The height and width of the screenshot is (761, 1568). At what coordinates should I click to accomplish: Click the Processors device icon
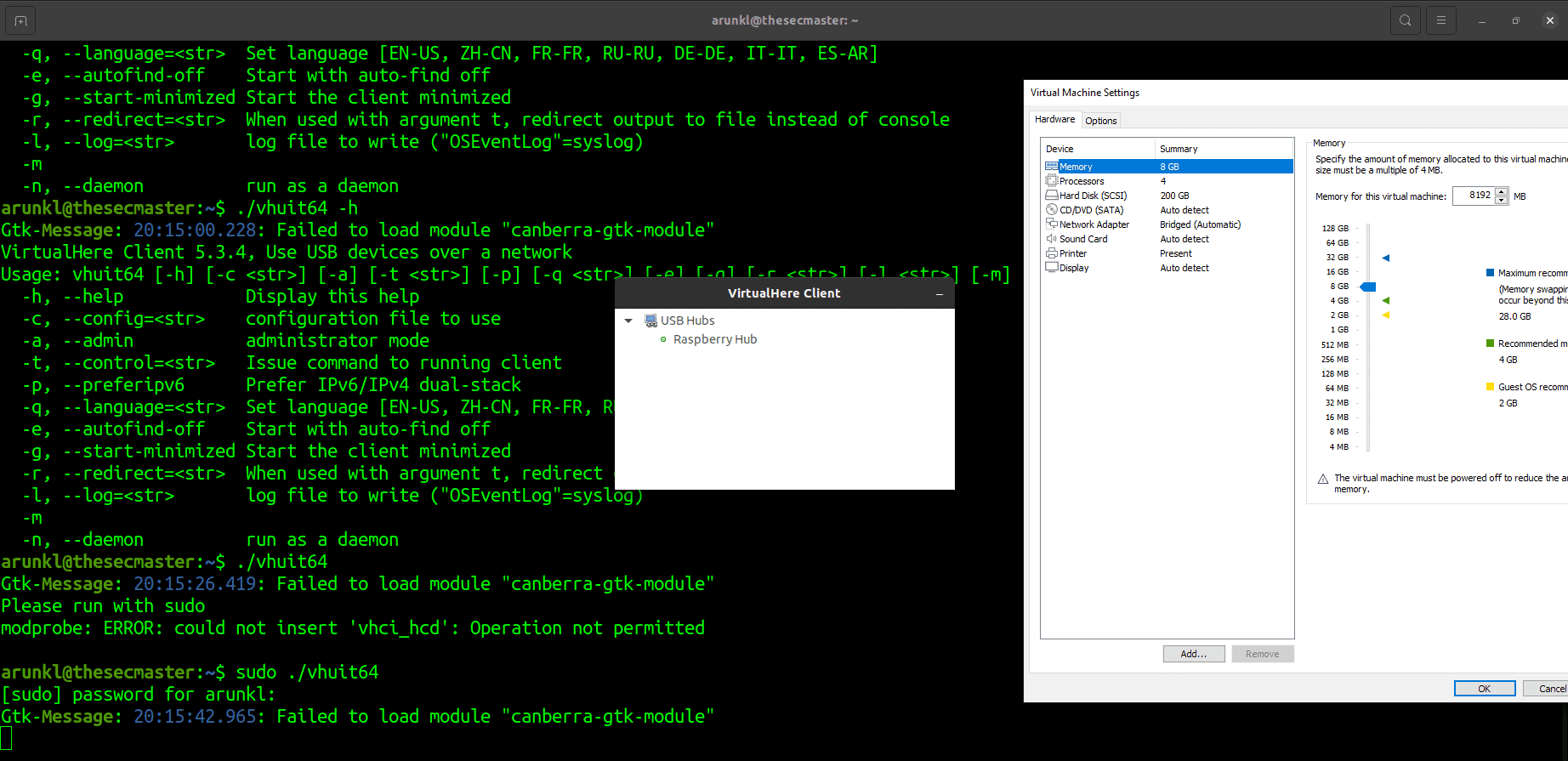coord(1052,181)
